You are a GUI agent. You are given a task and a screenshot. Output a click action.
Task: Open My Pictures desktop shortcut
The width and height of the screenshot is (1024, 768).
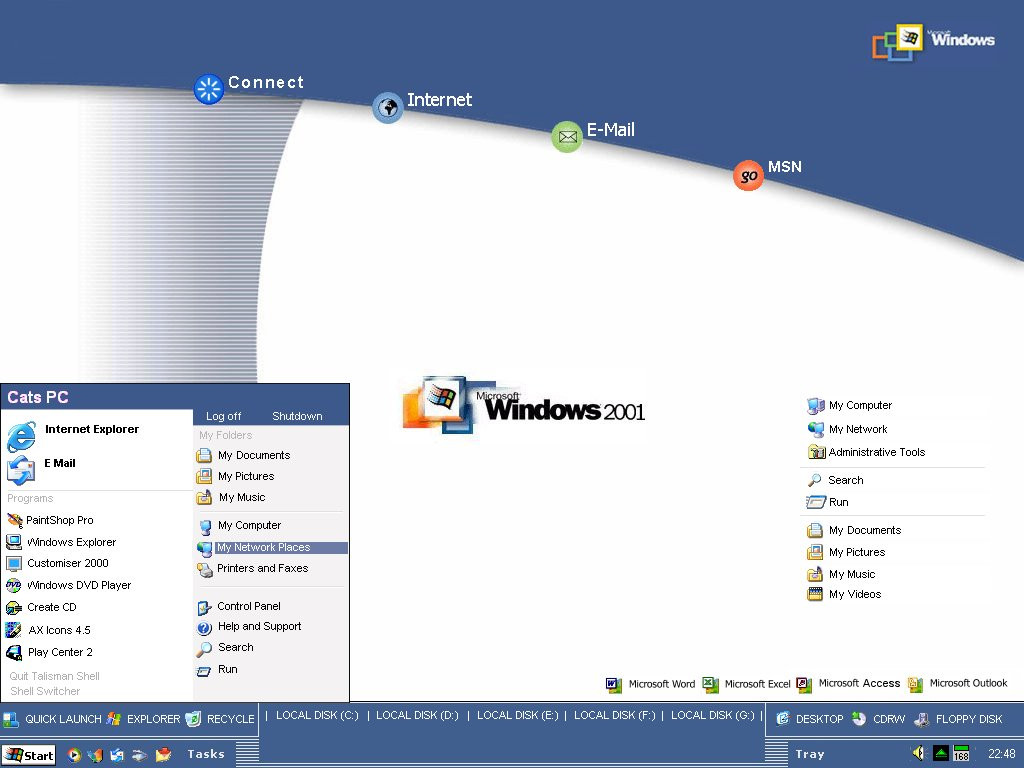pyautogui.click(x=846, y=552)
